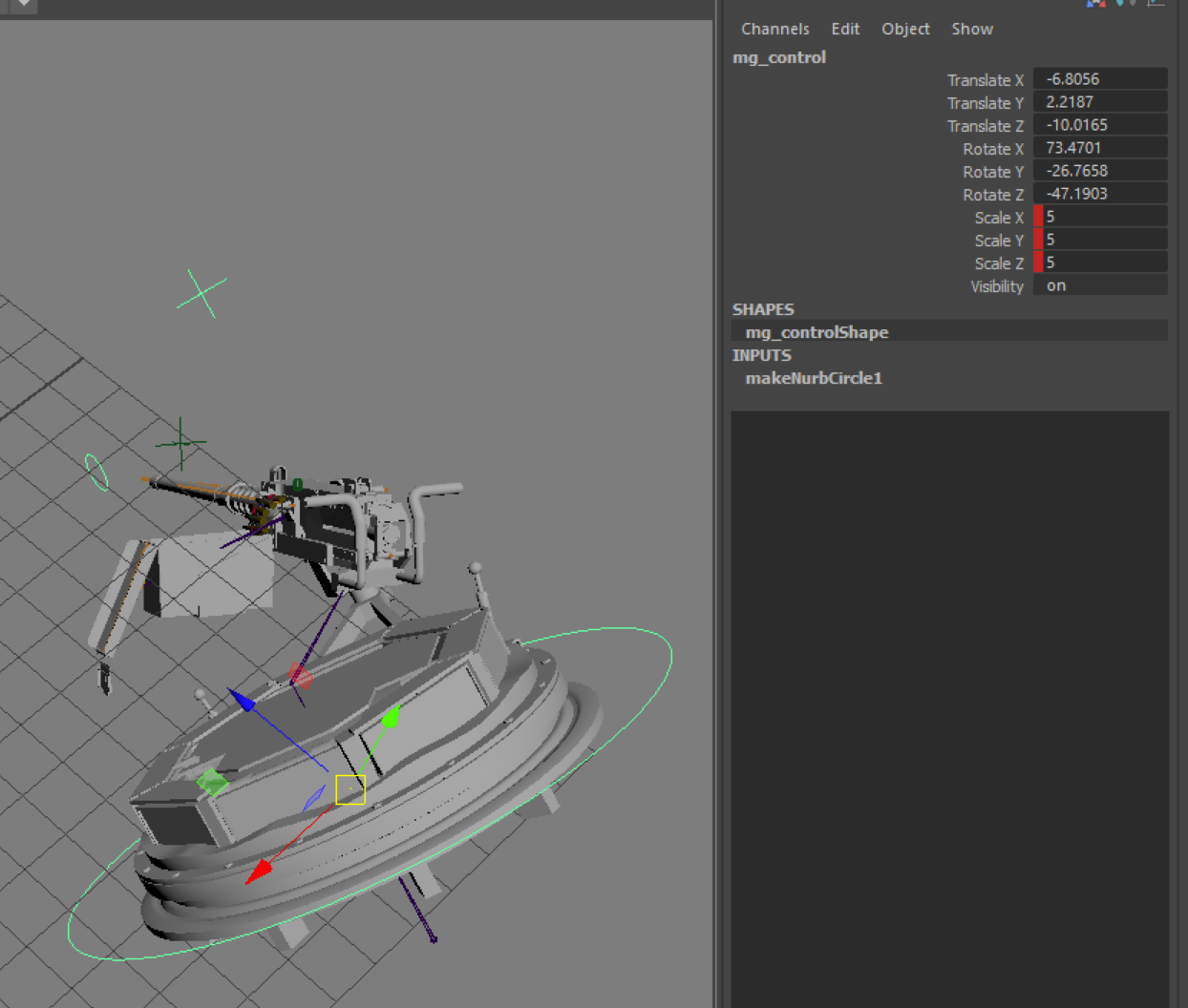Click the Translate X attribute label
This screenshot has height=1008, width=1188.
[x=985, y=80]
